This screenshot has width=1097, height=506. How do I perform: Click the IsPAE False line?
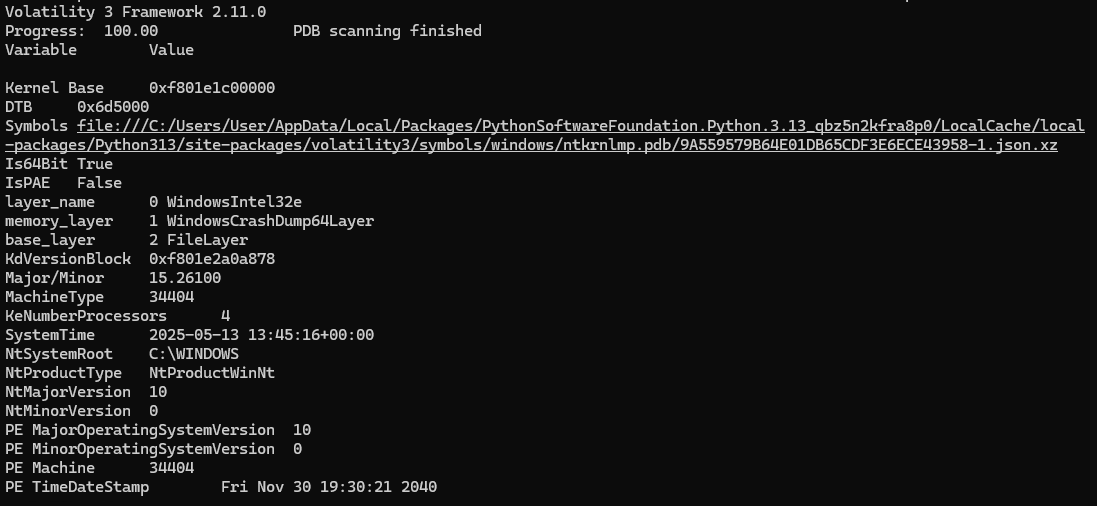click(x=64, y=183)
